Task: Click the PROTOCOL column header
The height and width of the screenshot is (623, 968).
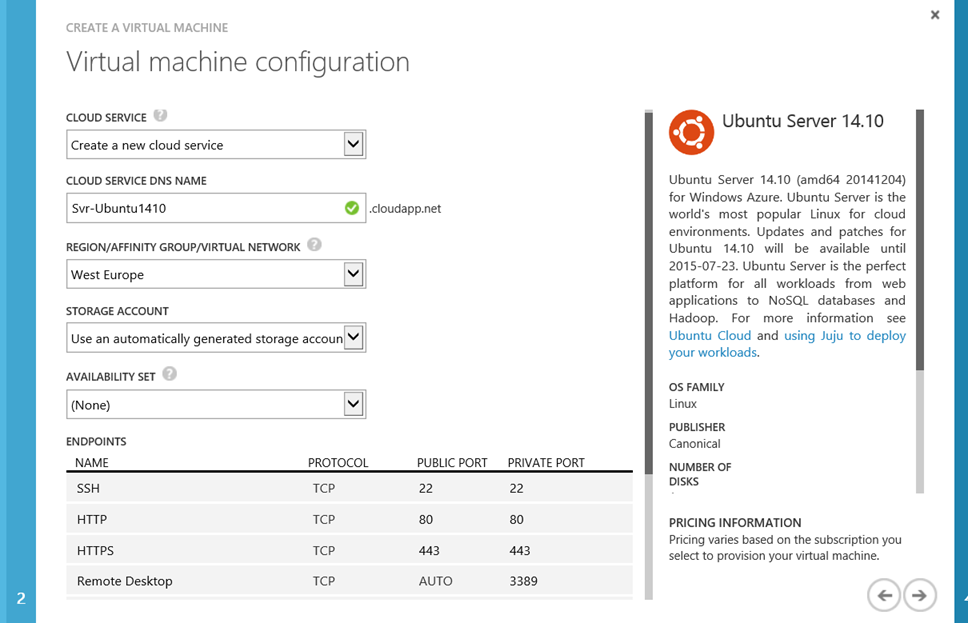Action: click(x=338, y=462)
